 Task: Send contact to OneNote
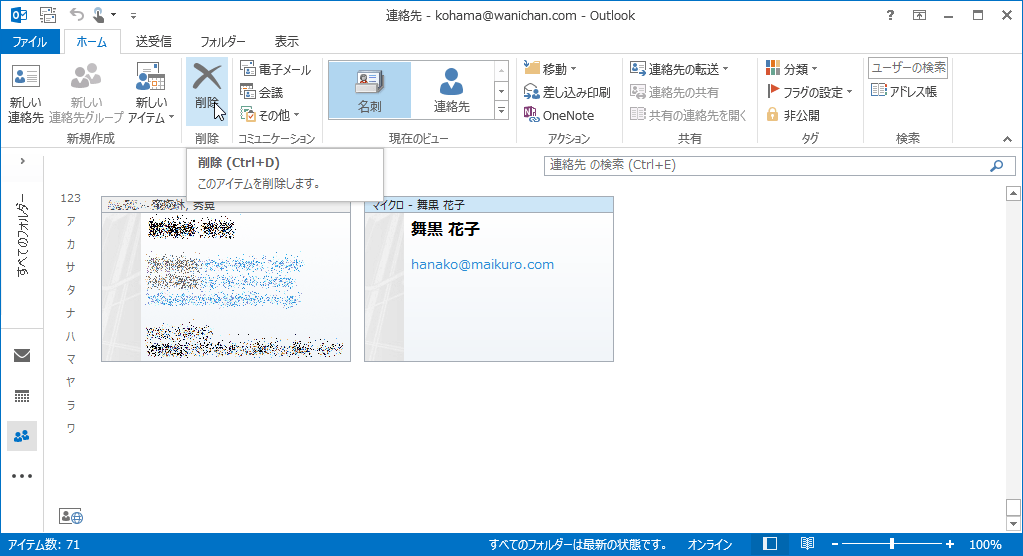point(559,115)
